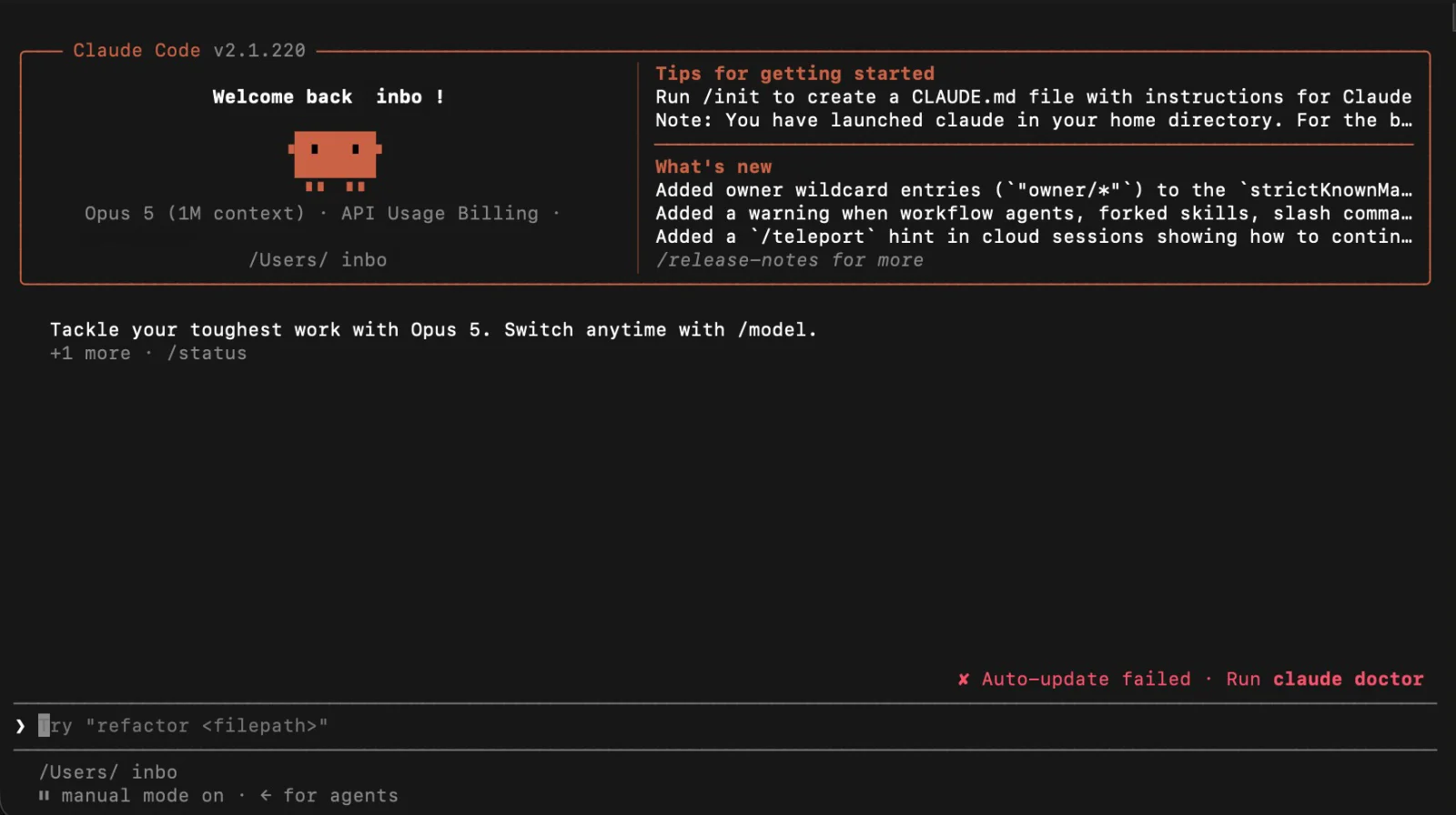Click the '/Users/ inbo' path inside the welcome box
The height and width of the screenshot is (815, 1456).
click(318, 260)
